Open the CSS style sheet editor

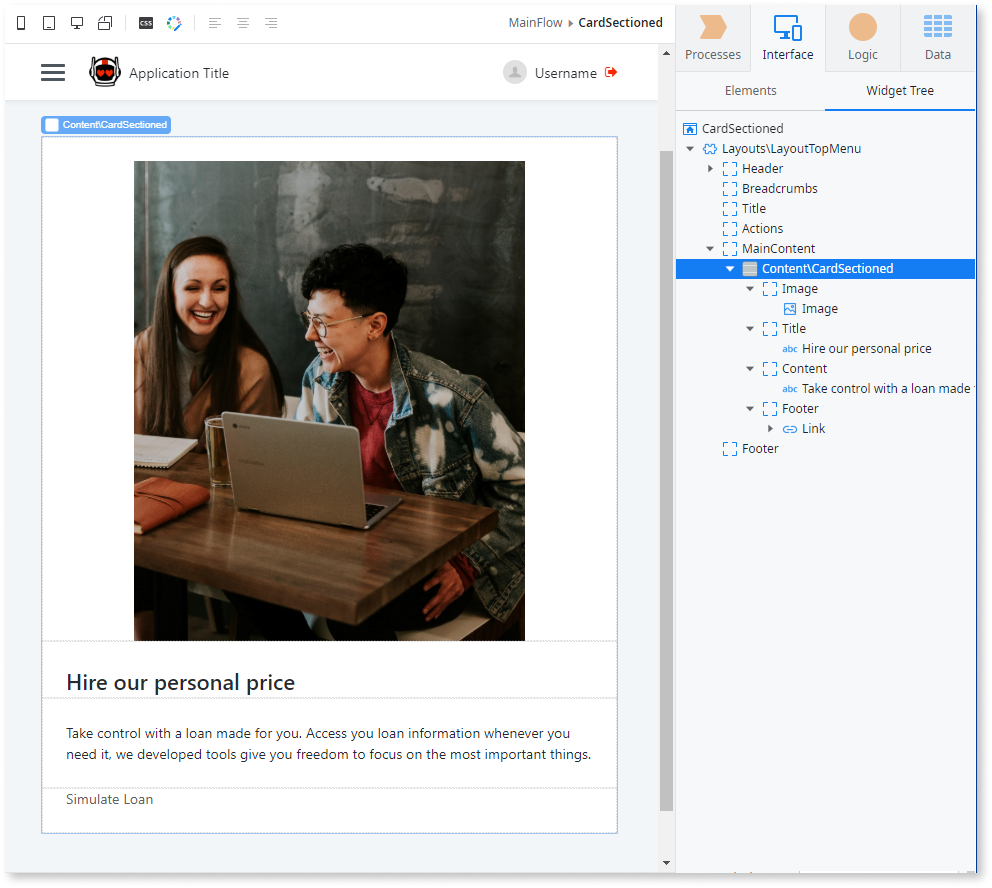146,23
